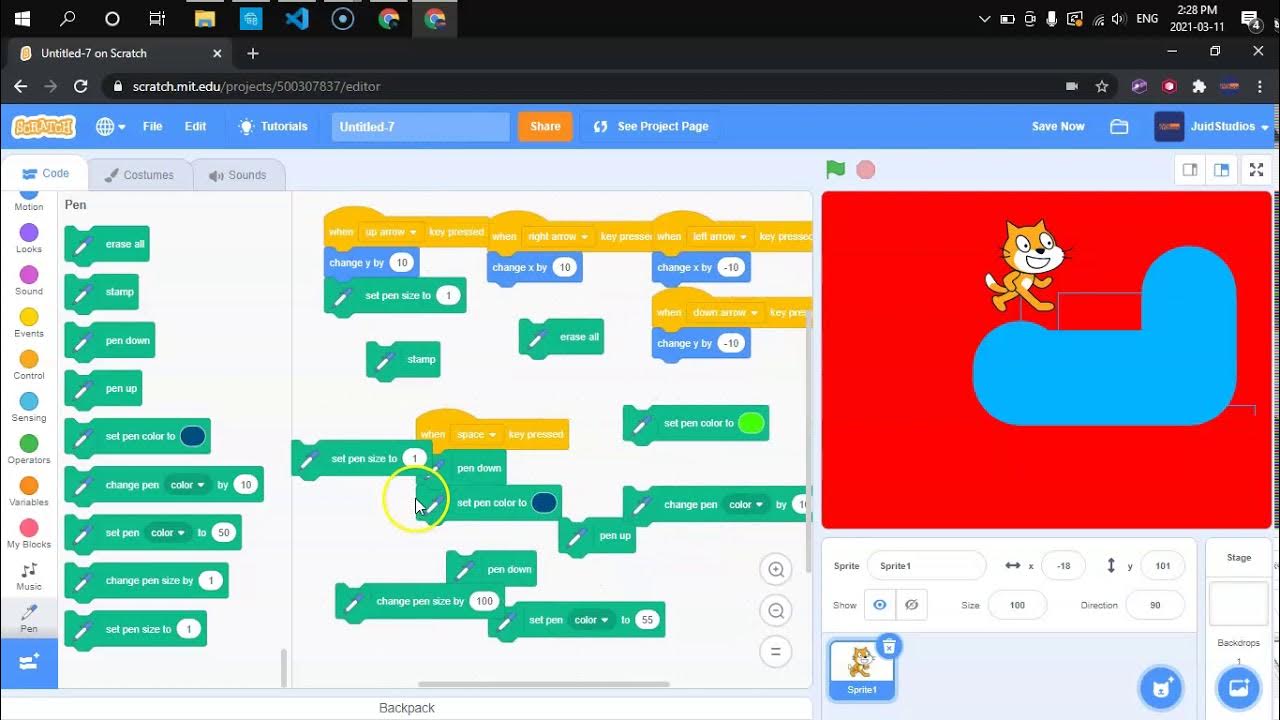Open the Choose a Sprite button

pos(1161,688)
